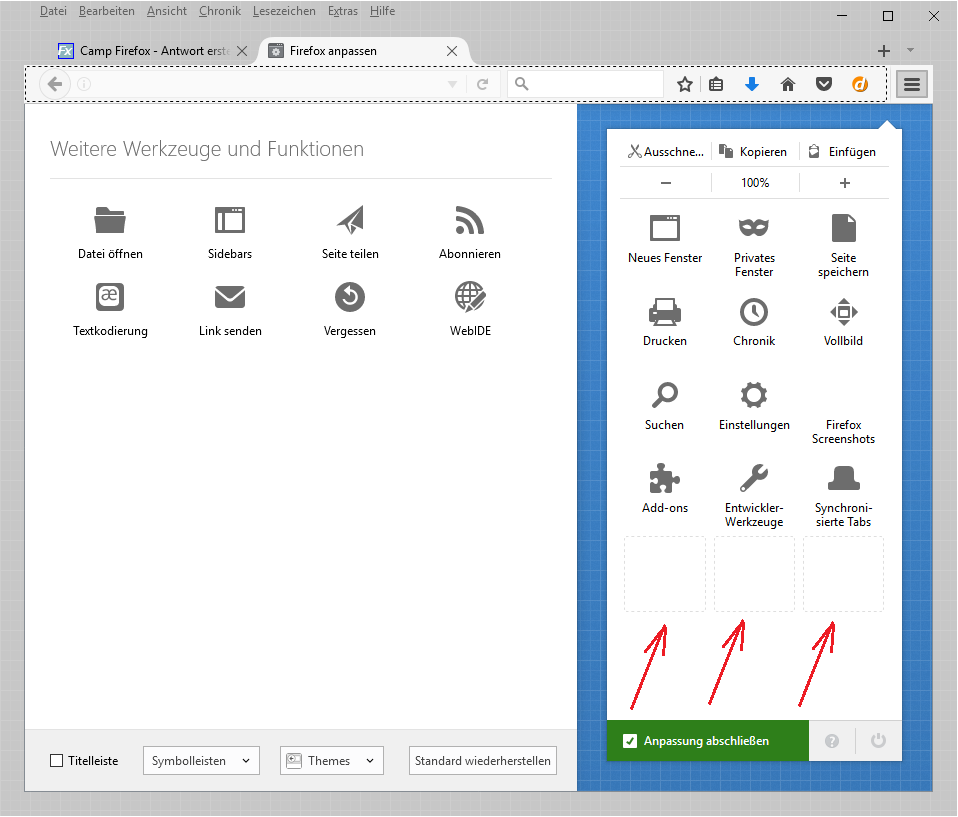958x817 pixels.
Task: Select the Privates Fenster mask icon
Action: click(754, 227)
